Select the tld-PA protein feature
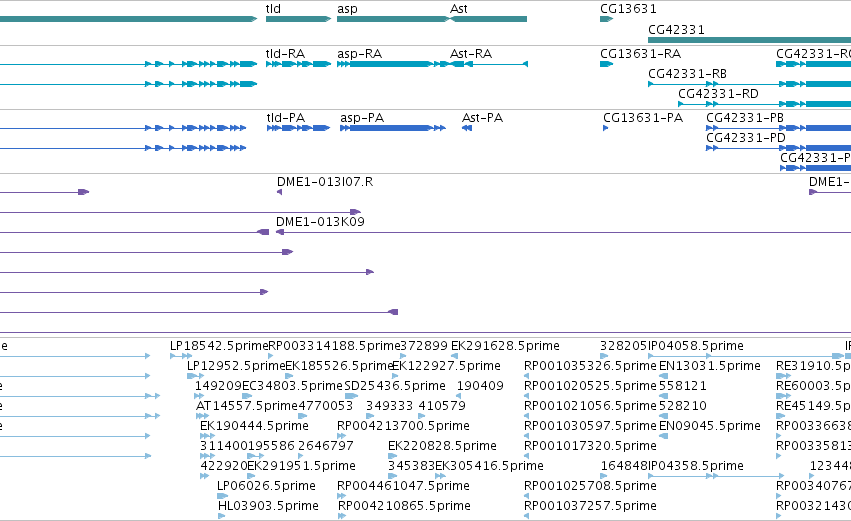Screen dimensions: 851x521 [299, 128]
